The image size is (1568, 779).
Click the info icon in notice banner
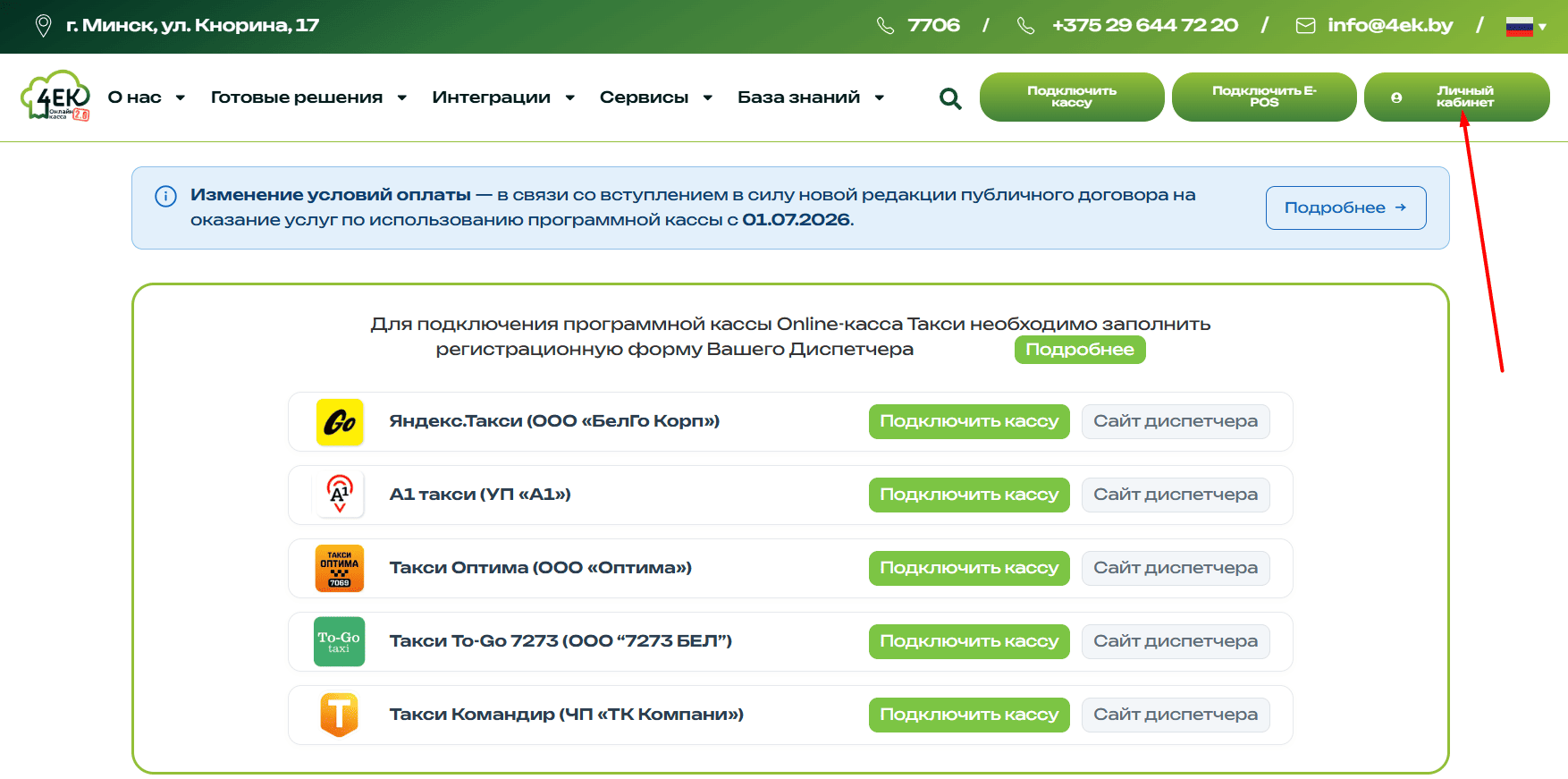(165, 196)
